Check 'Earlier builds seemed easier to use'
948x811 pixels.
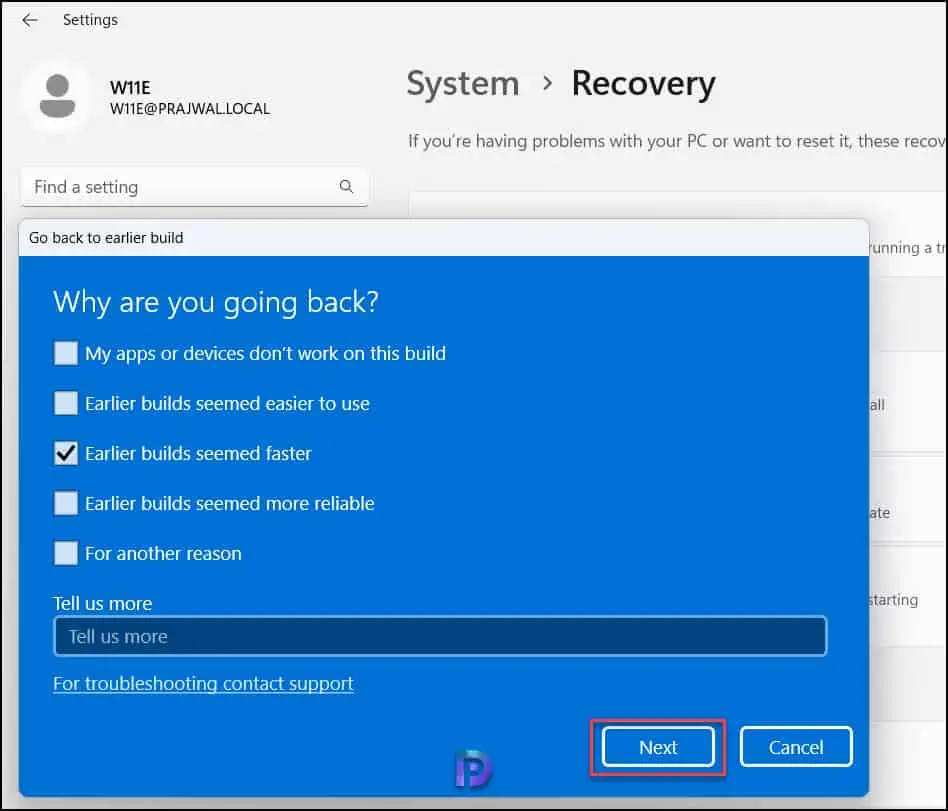click(x=66, y=403)
